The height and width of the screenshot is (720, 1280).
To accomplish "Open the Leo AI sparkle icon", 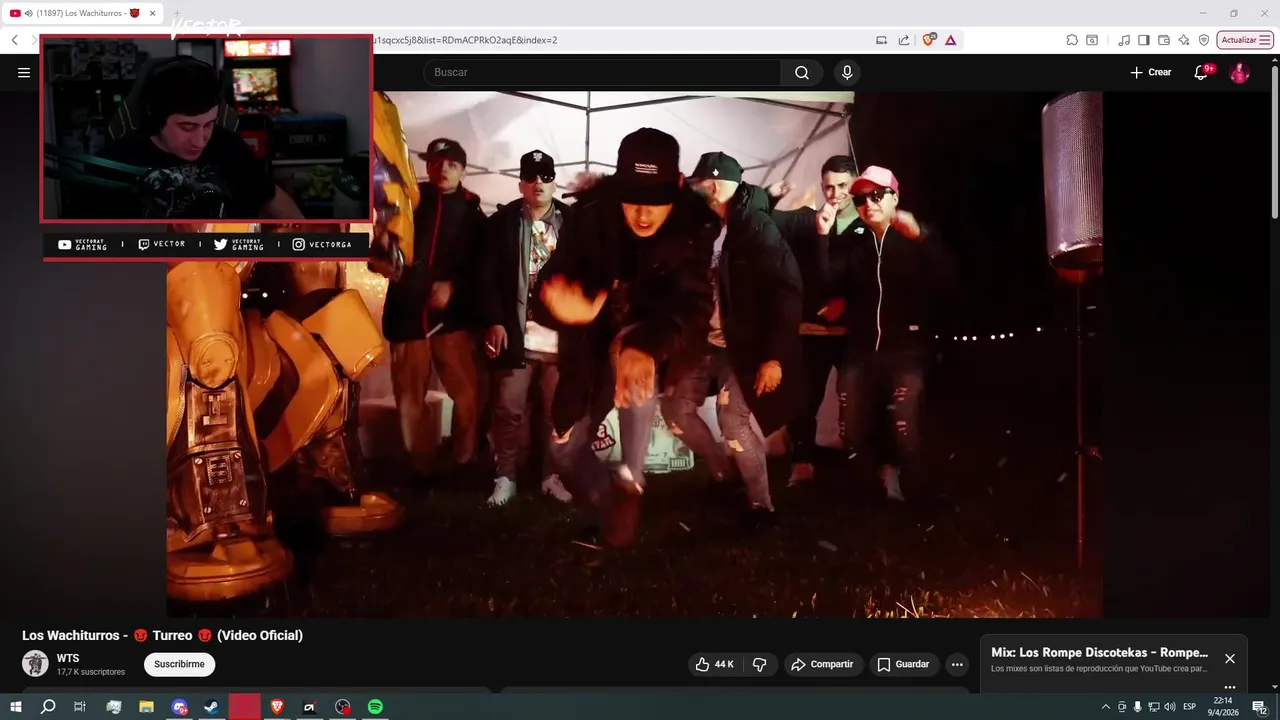I will tap(1184, 40).
